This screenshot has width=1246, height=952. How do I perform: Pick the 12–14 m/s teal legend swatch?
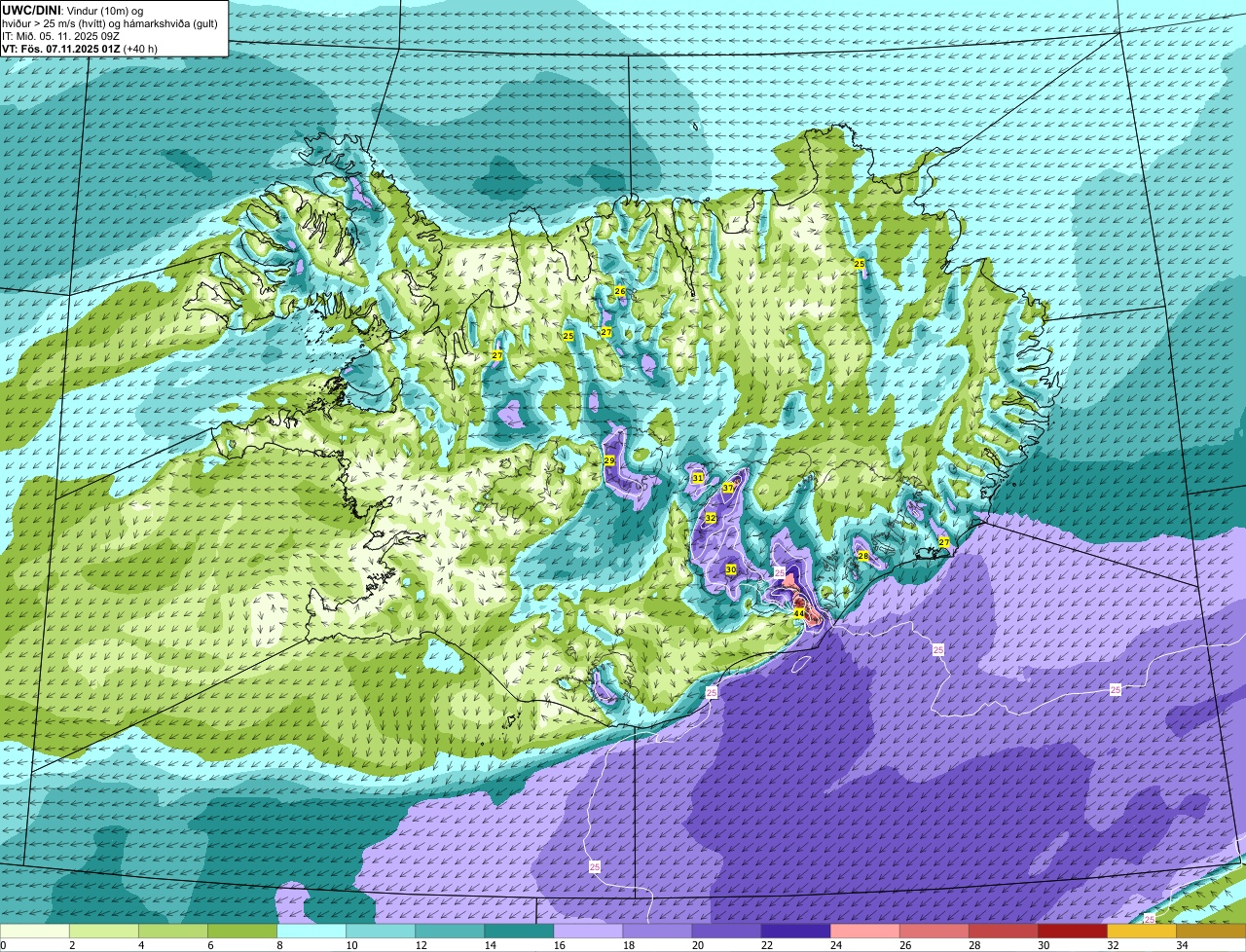click(x=450, y=932)
